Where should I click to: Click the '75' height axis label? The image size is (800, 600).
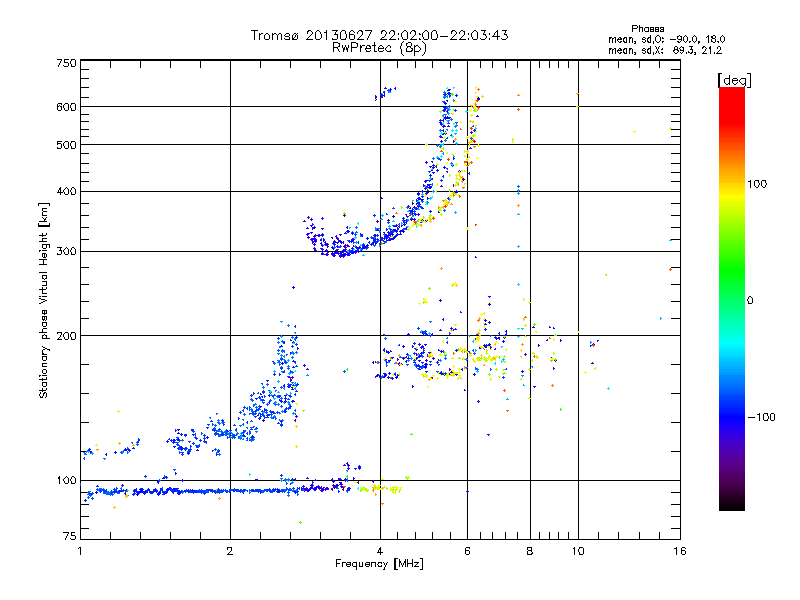(x=70, y=536)
